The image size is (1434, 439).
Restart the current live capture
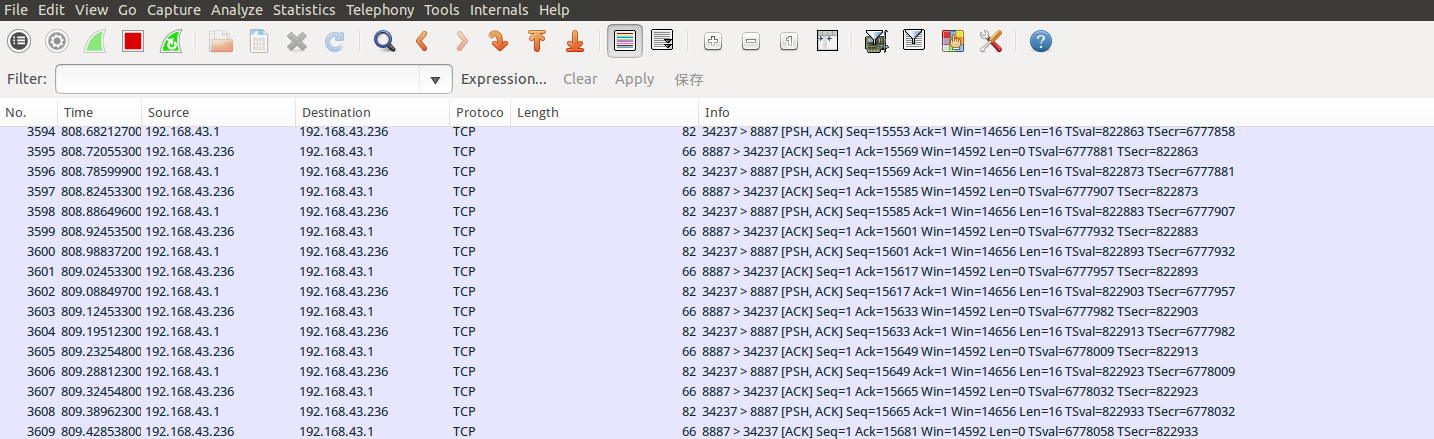tap(171, 41)
